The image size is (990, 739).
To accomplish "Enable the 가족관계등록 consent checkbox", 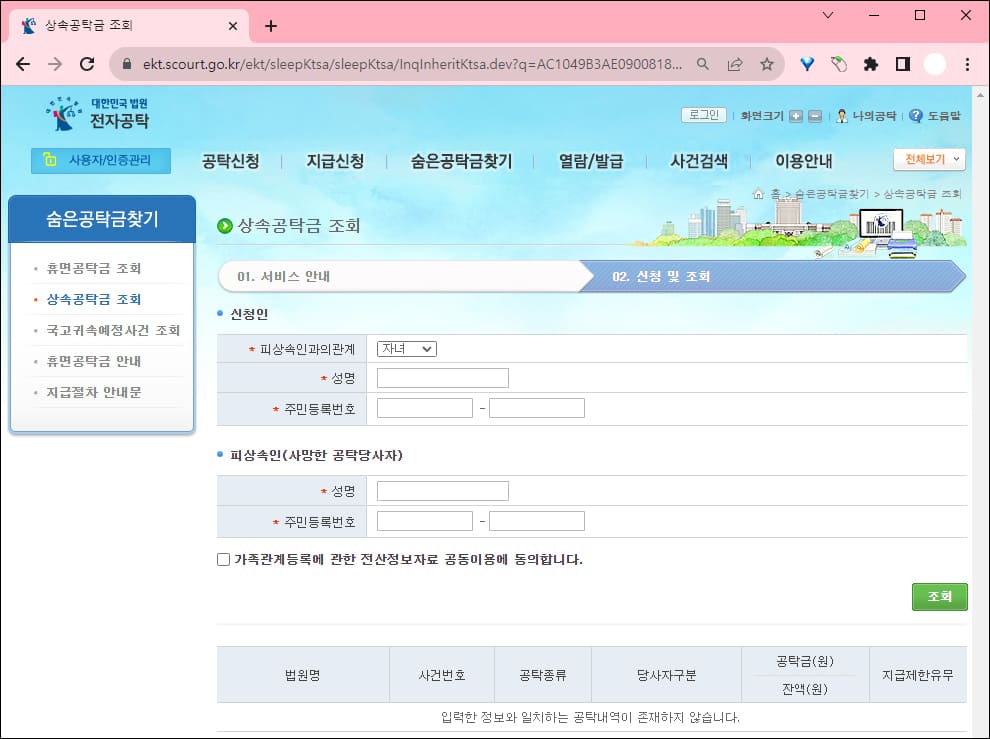I will tap(222, 559).
